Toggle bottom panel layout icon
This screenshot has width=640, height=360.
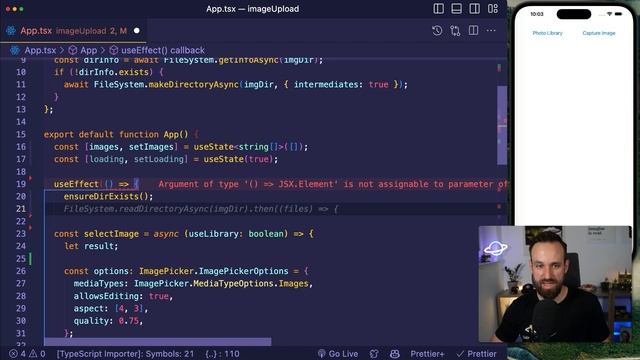pos(456,9)
